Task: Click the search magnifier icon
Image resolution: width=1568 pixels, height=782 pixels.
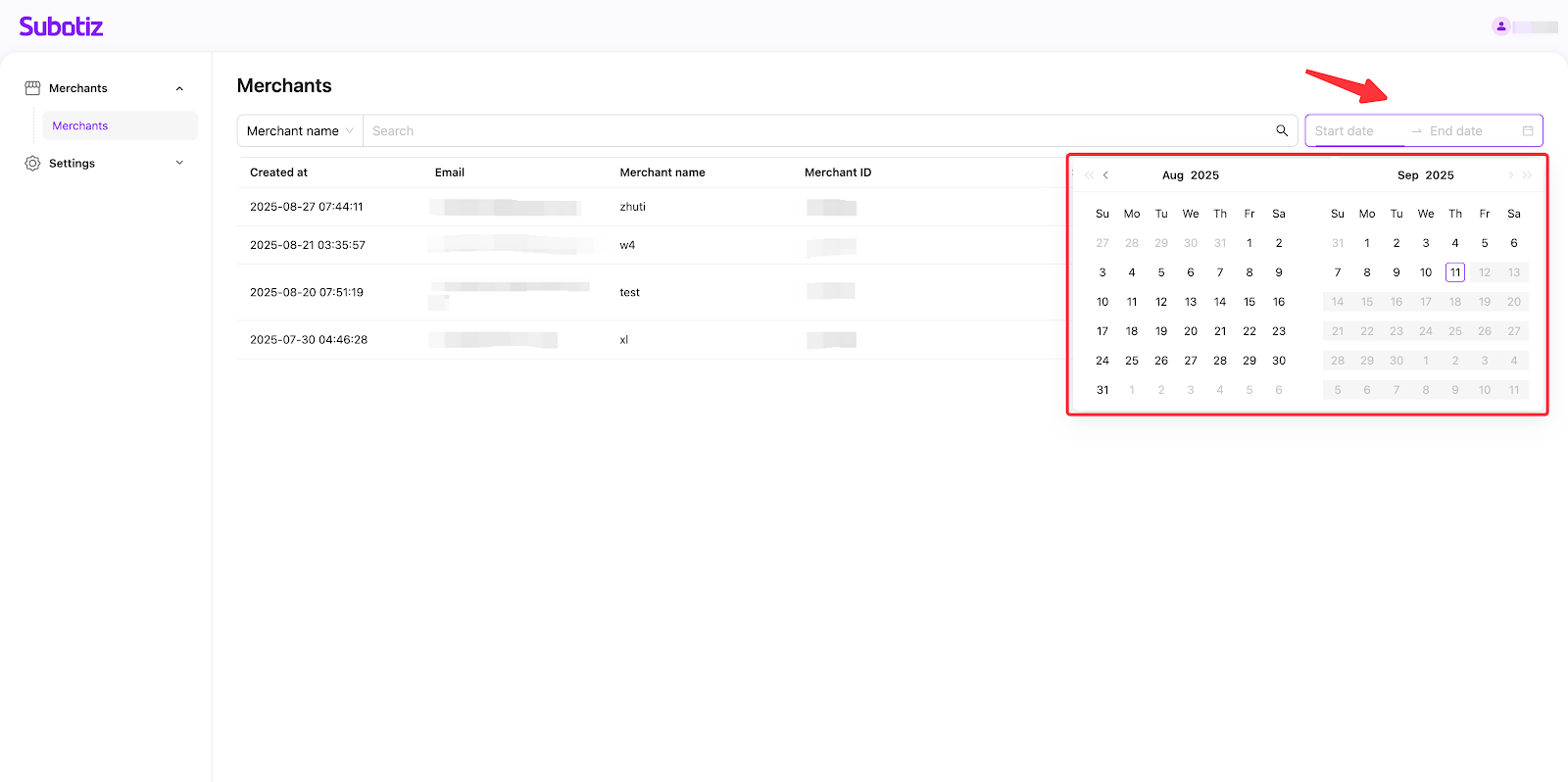Action: pyautogui.click(x=1281, y=130)
